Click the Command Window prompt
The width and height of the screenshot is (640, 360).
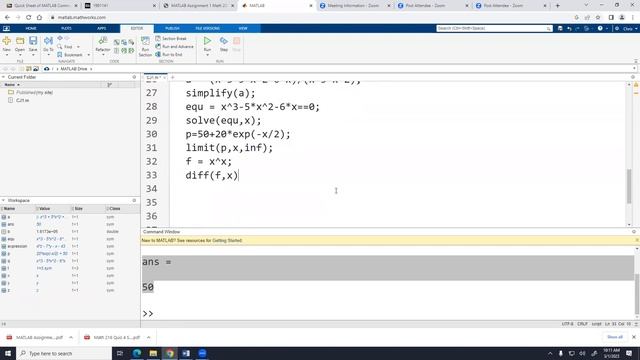tap(148, 313)
